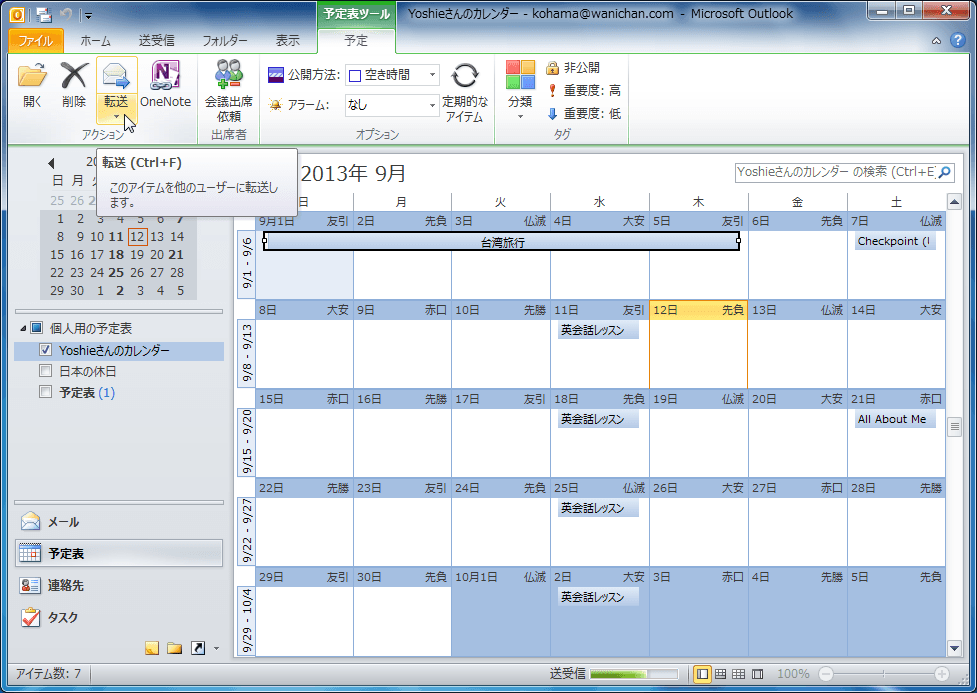Select the 予定表 navigation button
977x693 pixels.
(118, 553)
